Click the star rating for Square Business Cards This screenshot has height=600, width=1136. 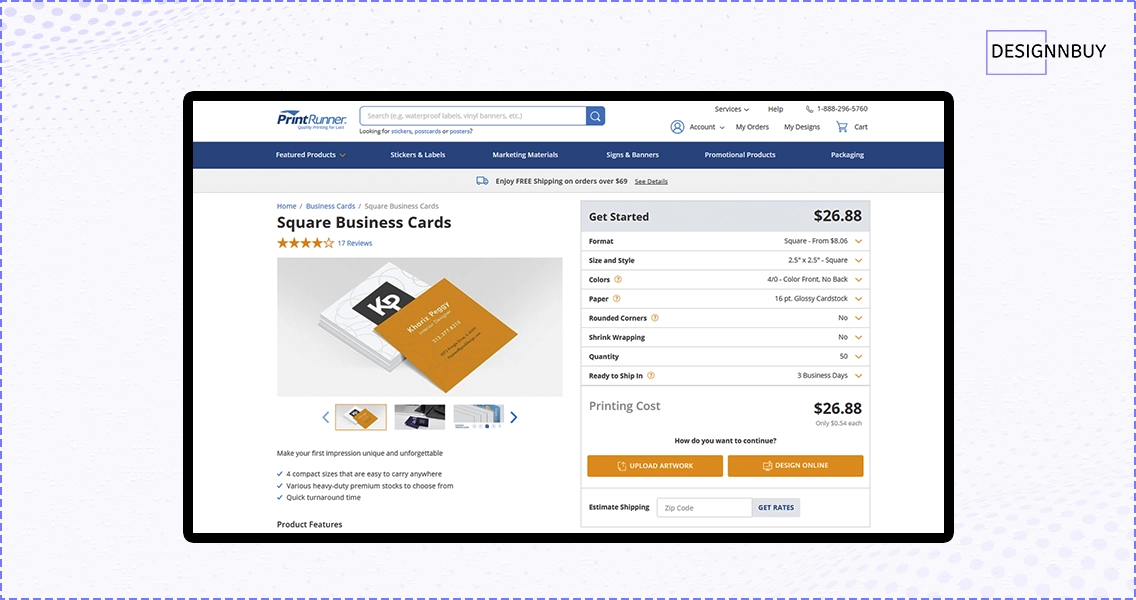[x=305, y=243]
